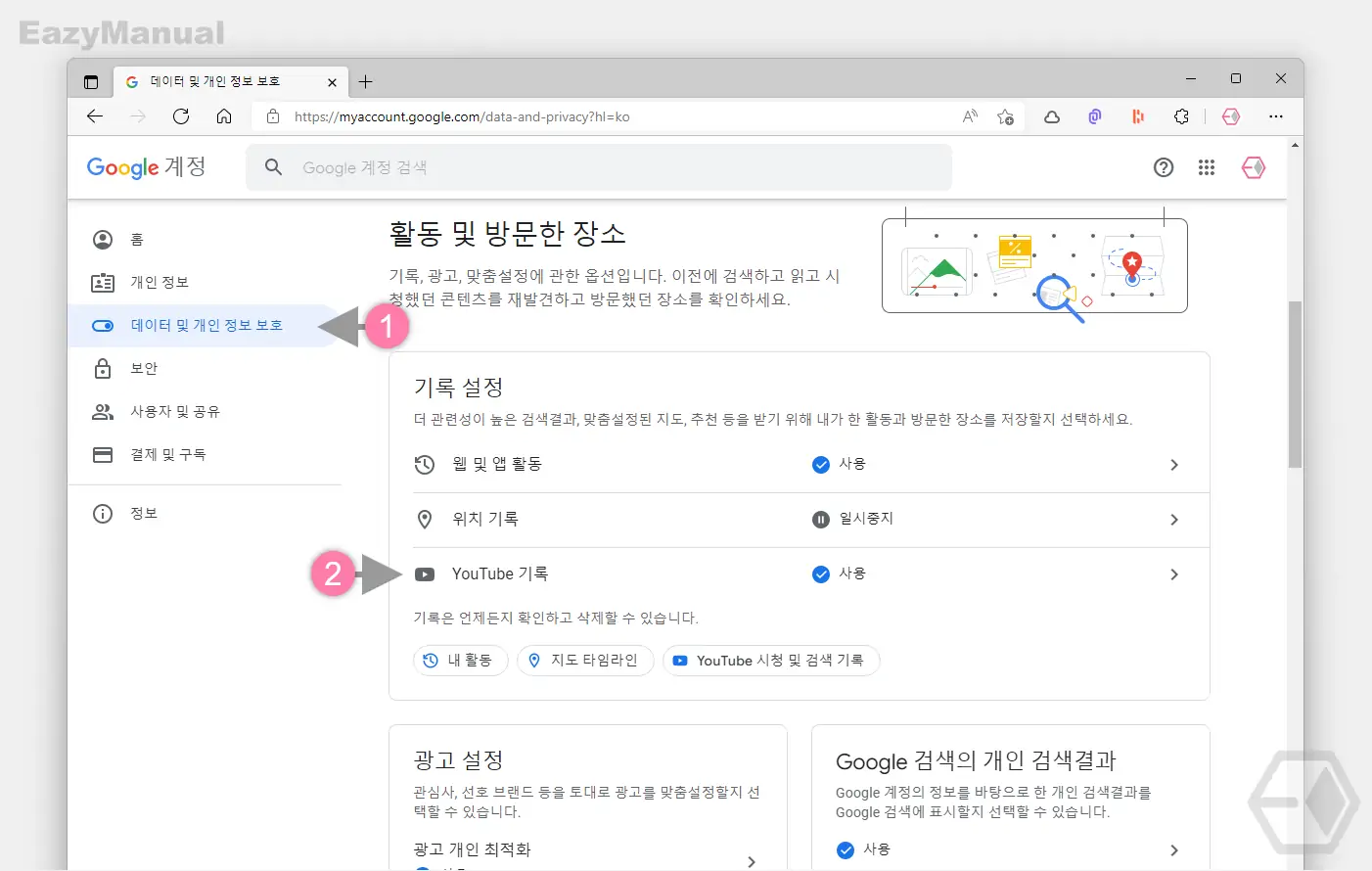The width and height of the screenshot is (1372, 871).
Task: Close the 데이터 및 개인 정보 보호 tab
Action: click(x=332, y=82)
